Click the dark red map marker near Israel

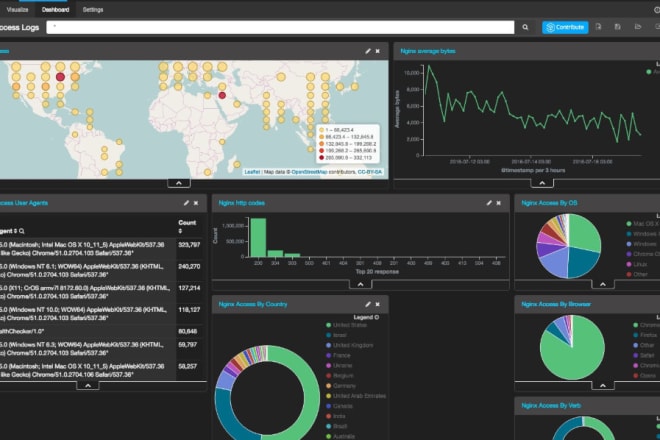click(x=222, y=95)
